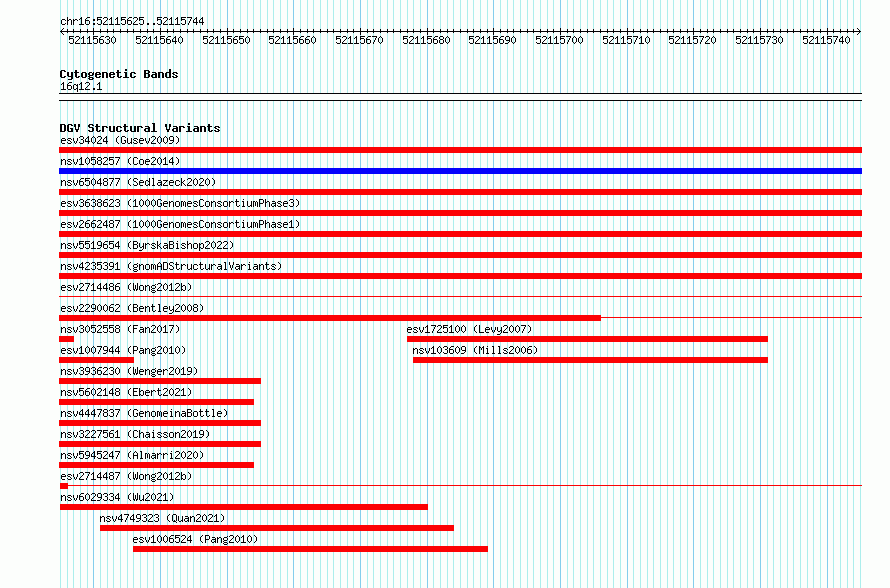
Task: Select the esv2290062 (Bentley2008) label
Action: (x=132, y=308)
